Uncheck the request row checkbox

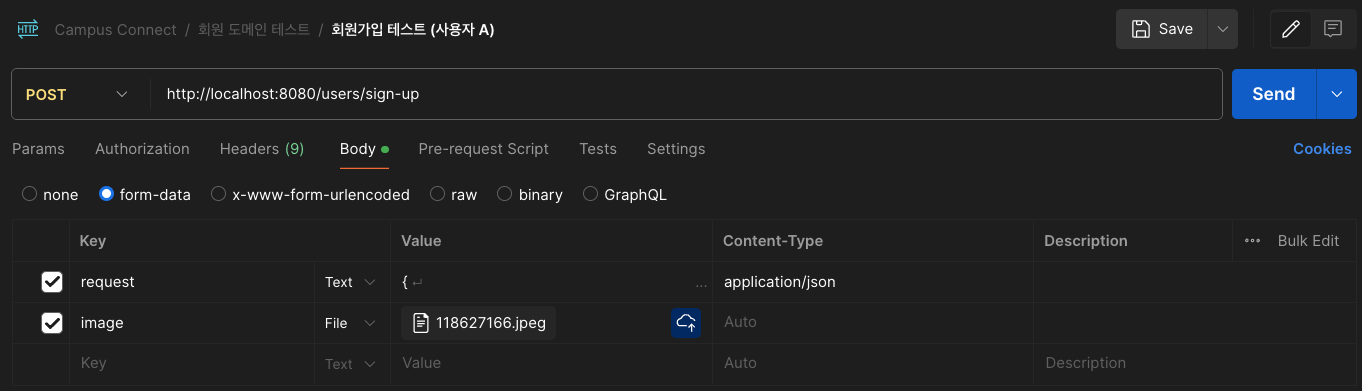(52, 282)
